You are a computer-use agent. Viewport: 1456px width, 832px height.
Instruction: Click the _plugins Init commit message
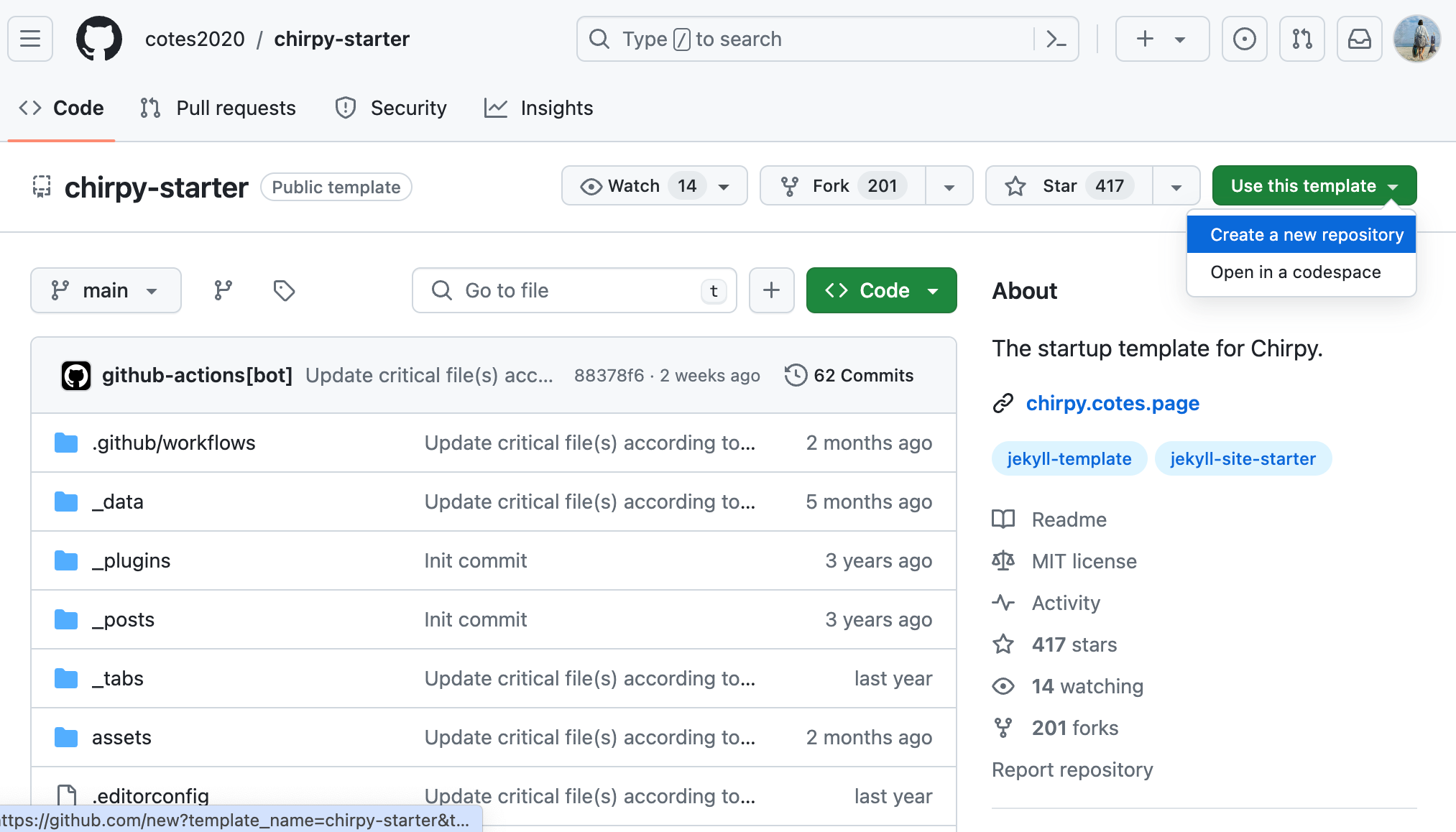coord(475,560)
